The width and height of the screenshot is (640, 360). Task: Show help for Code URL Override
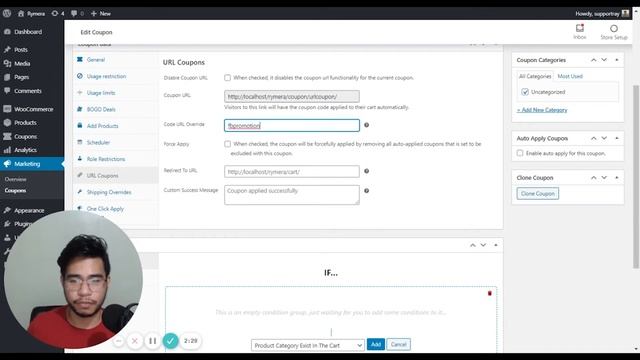[x=367, y=125]
